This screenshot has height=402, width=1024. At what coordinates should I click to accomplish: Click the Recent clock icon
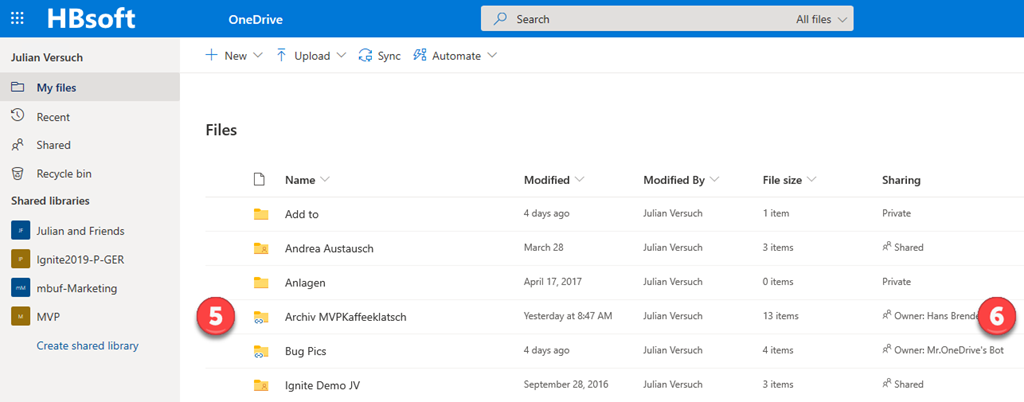pos(18,116)
